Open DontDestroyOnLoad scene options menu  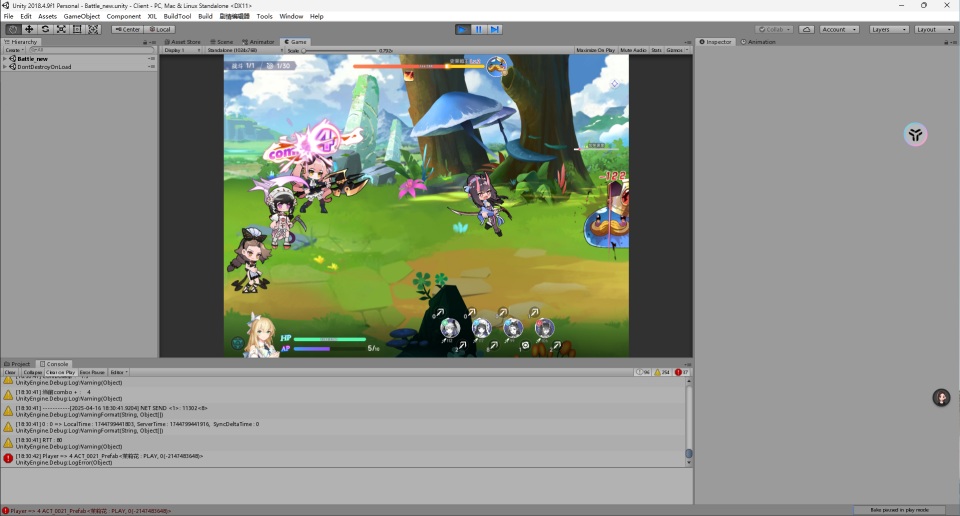(151, 67)
